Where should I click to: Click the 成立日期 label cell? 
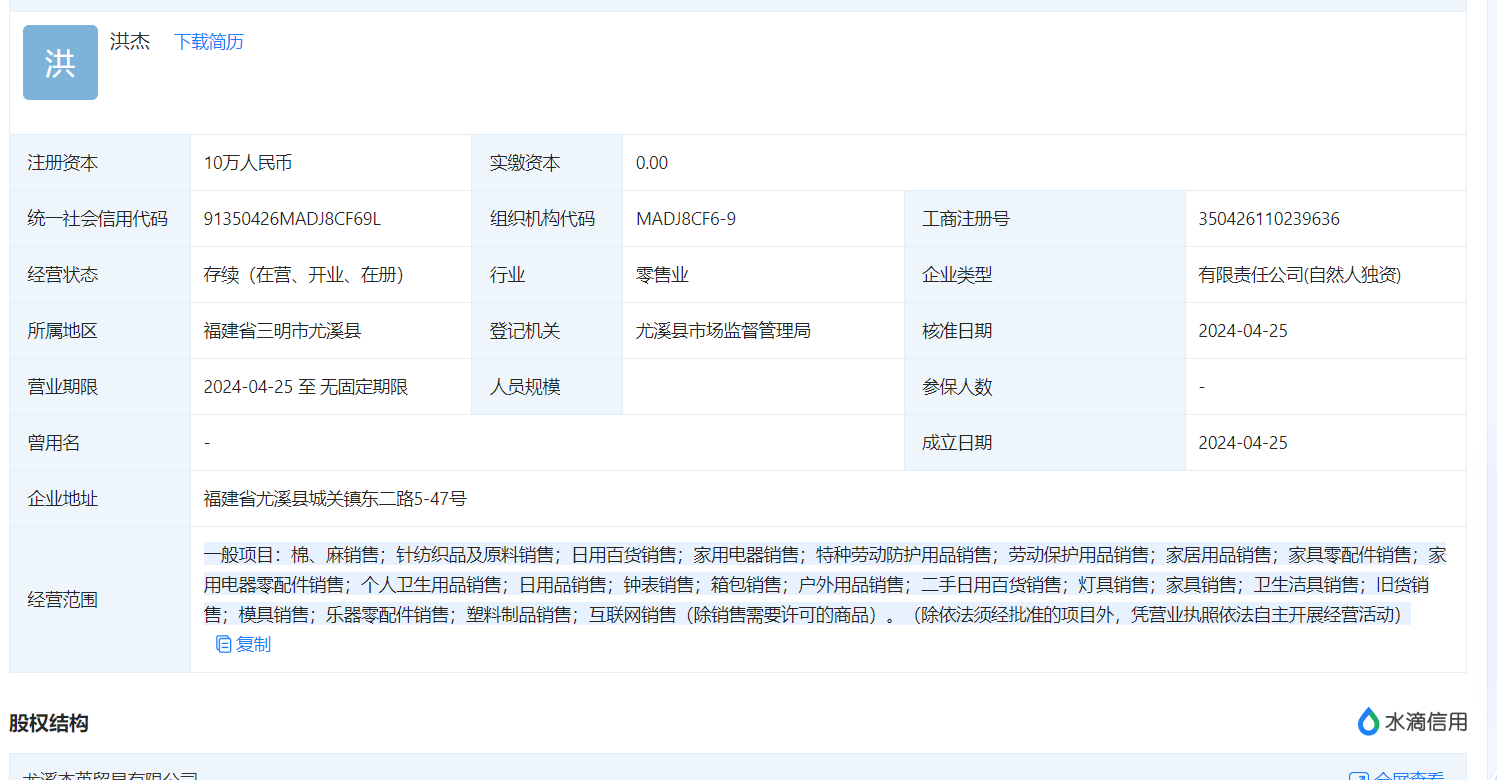click(1045, 443)
